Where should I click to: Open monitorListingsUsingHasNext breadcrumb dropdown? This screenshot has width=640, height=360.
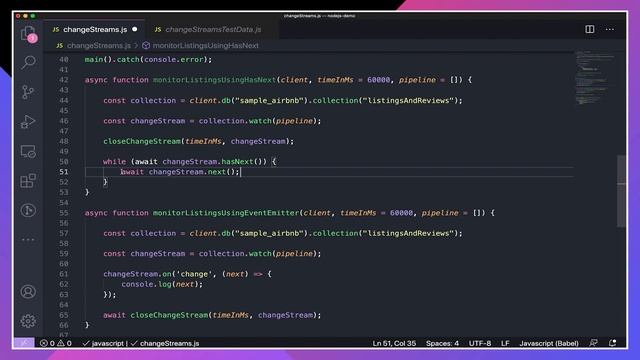coord(205,45)
